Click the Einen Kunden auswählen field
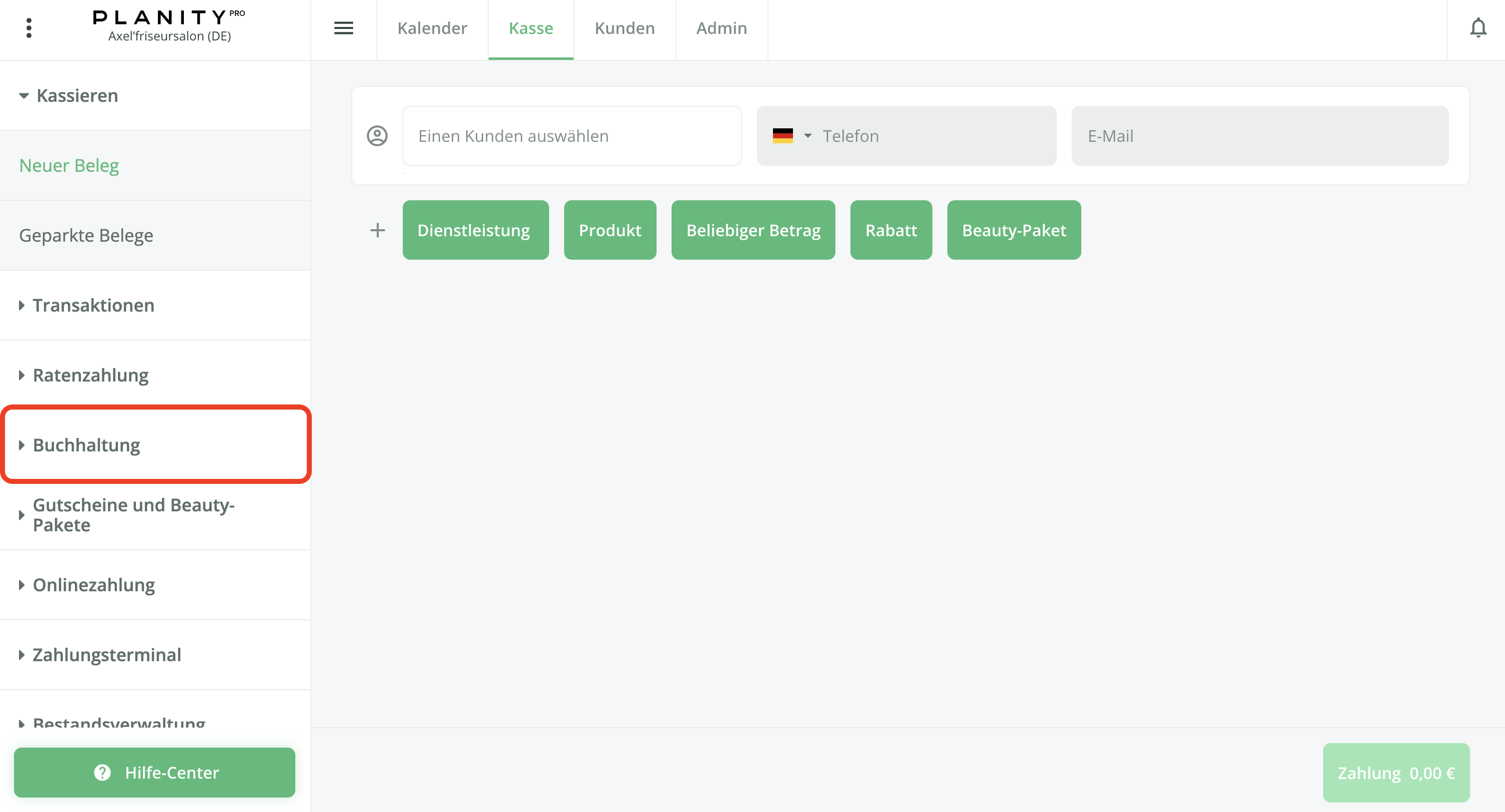The image size is (1505, 812). click(572, 136)
